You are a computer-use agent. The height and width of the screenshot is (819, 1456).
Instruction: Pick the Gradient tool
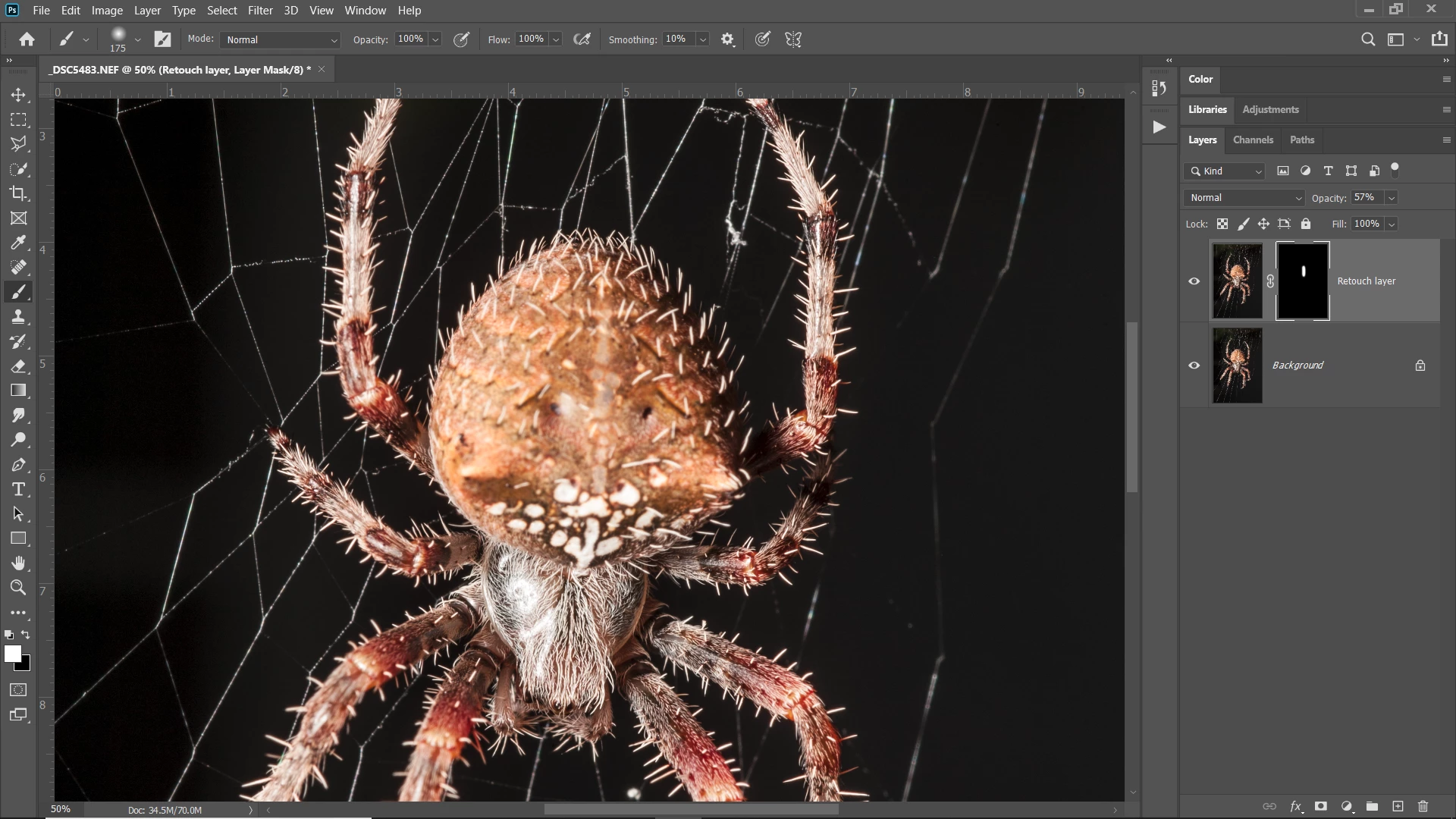point(18,391)
